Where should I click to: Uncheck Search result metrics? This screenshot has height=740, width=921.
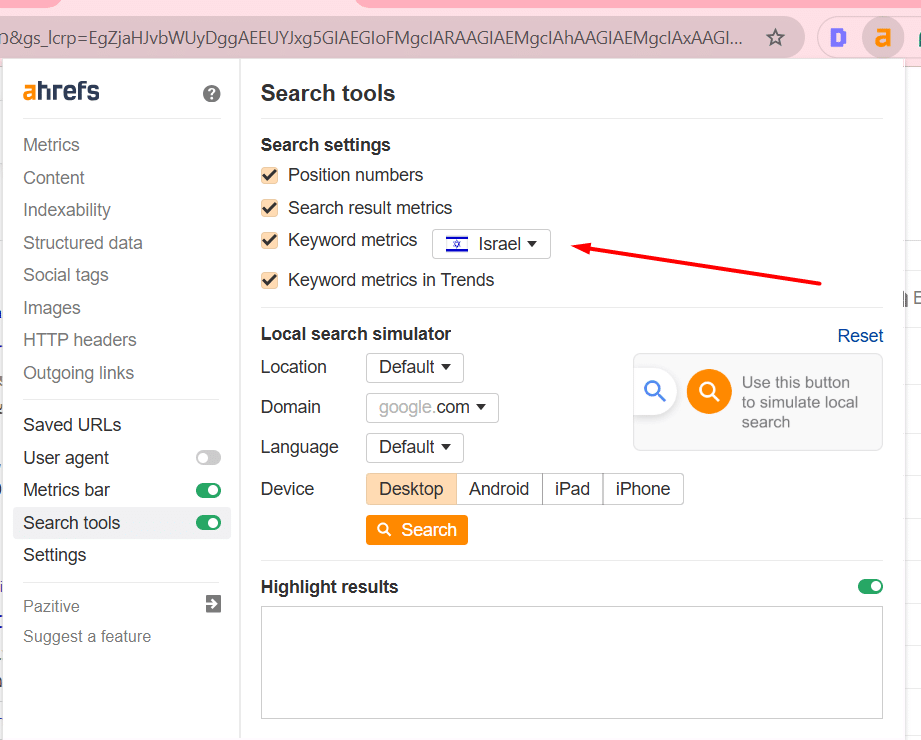pyautogui.click(x=270, y=208)
